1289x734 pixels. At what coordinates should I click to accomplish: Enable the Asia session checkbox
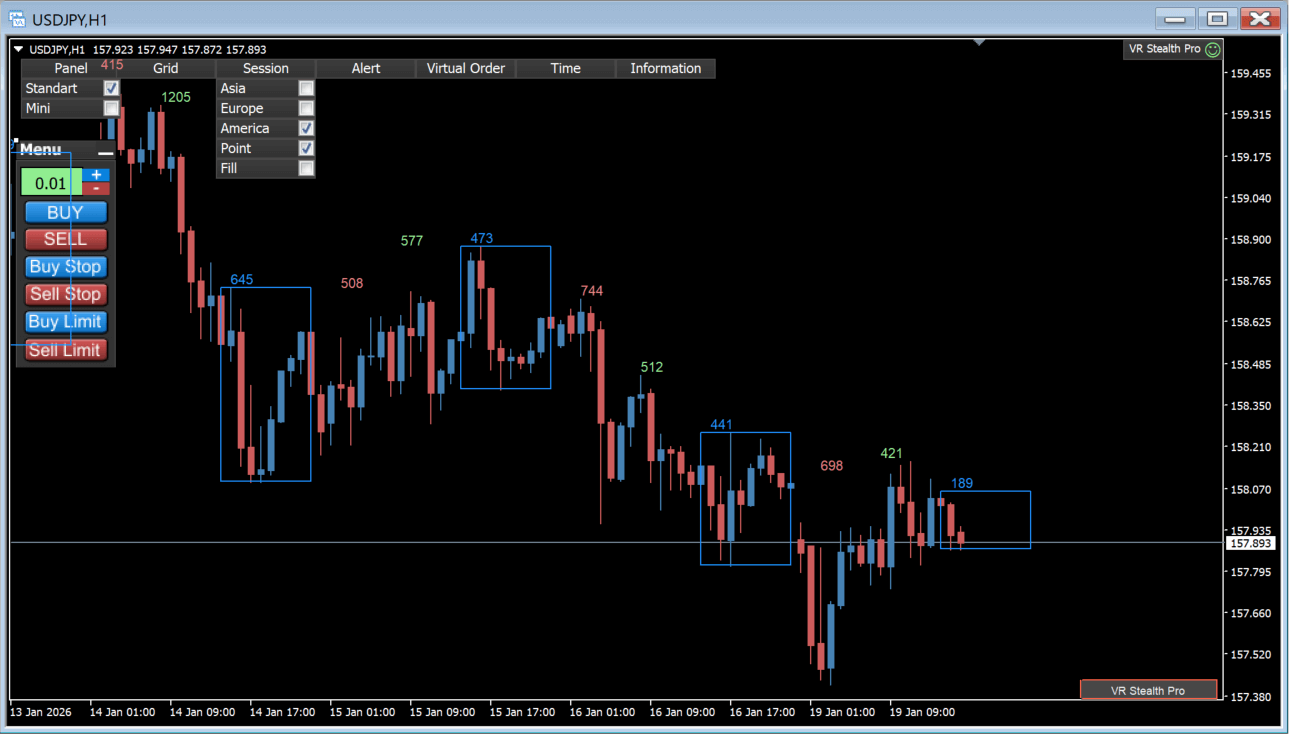pyautogui.click(x=306, y=88)
